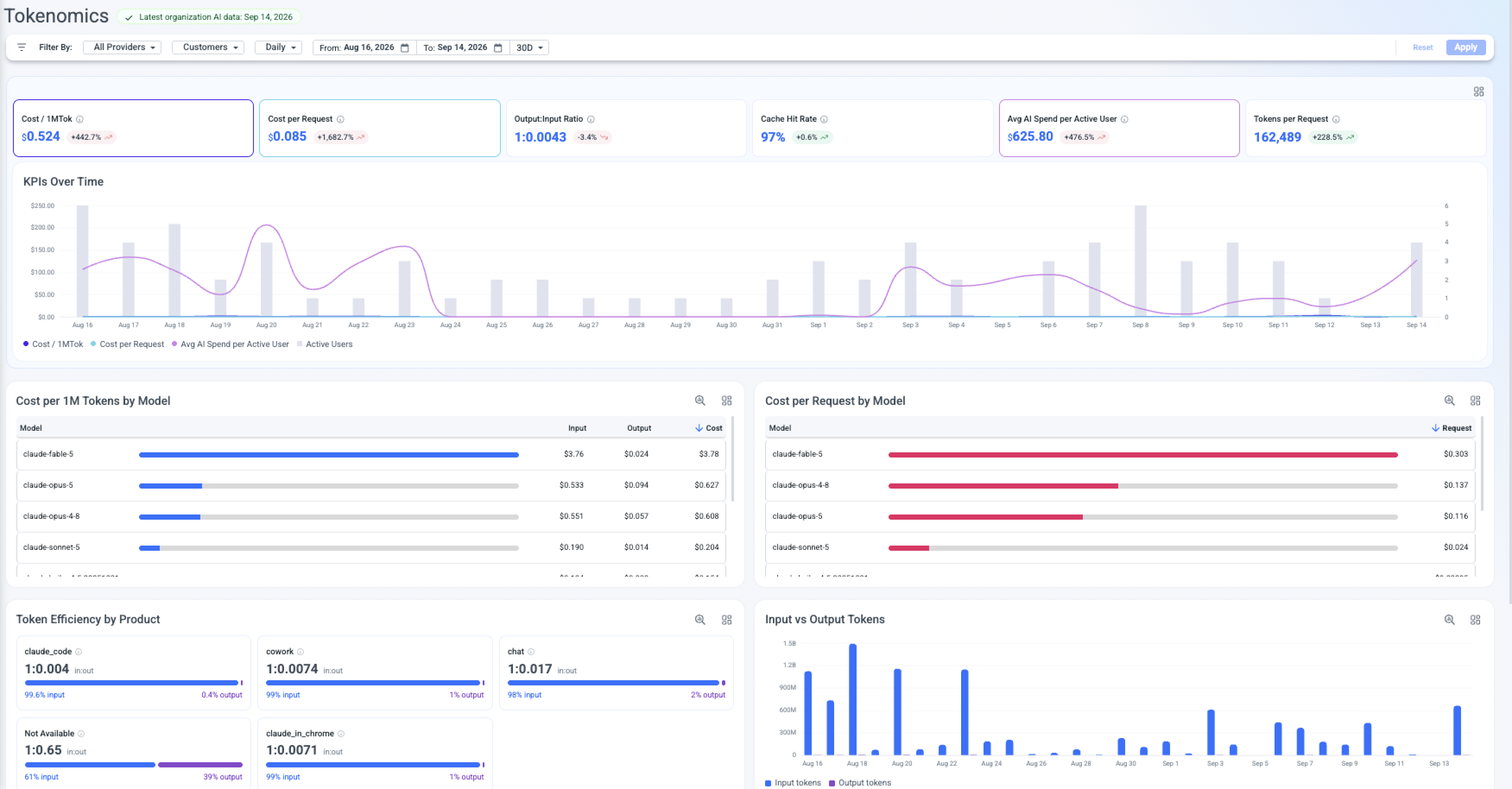Click the info icon beside Cache Hit Rate

pyautogui.click(x=824, y=119)
